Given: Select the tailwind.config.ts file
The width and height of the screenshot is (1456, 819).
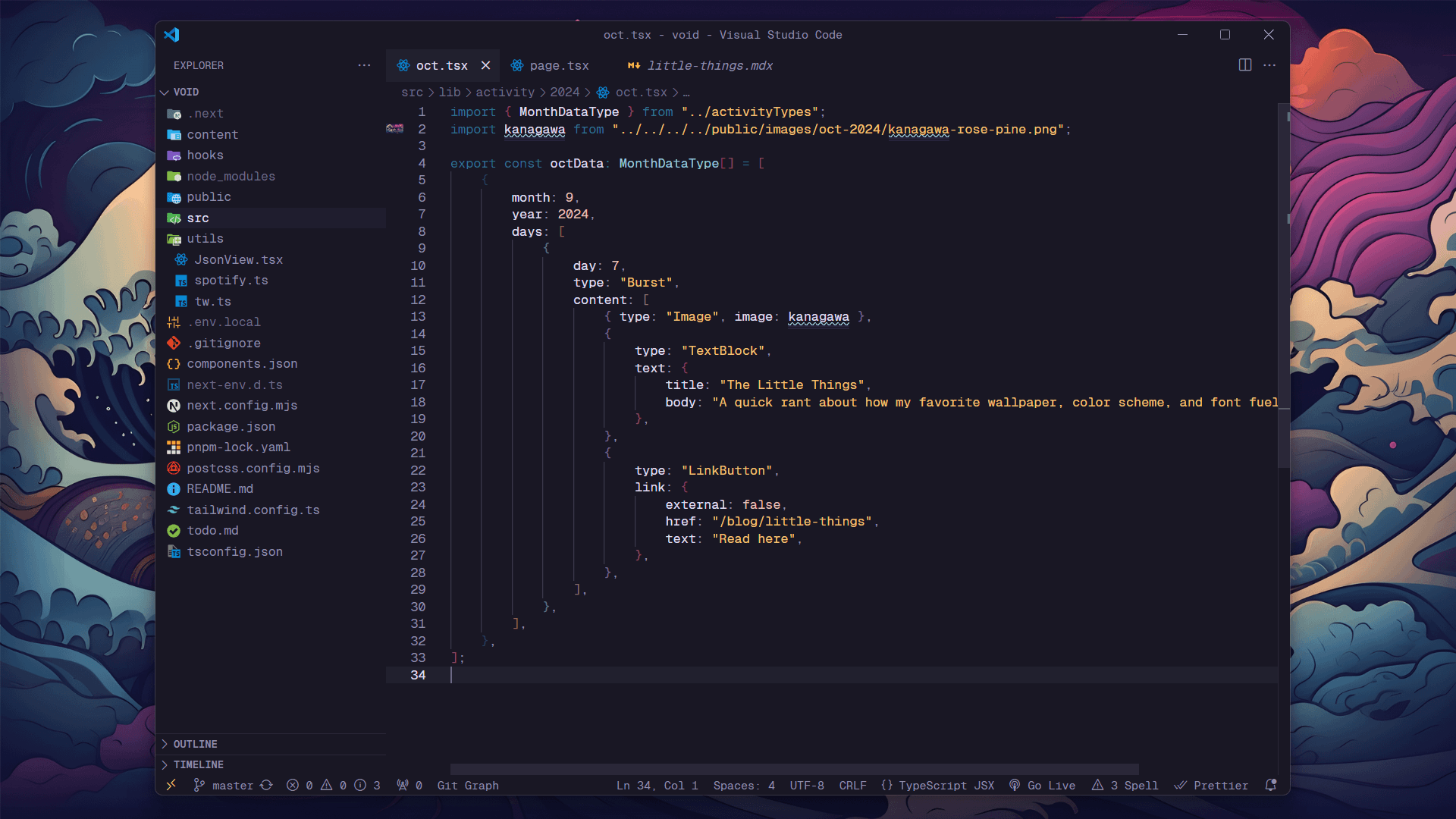Looking at the screenshot, I should click(x=253, y=510).
